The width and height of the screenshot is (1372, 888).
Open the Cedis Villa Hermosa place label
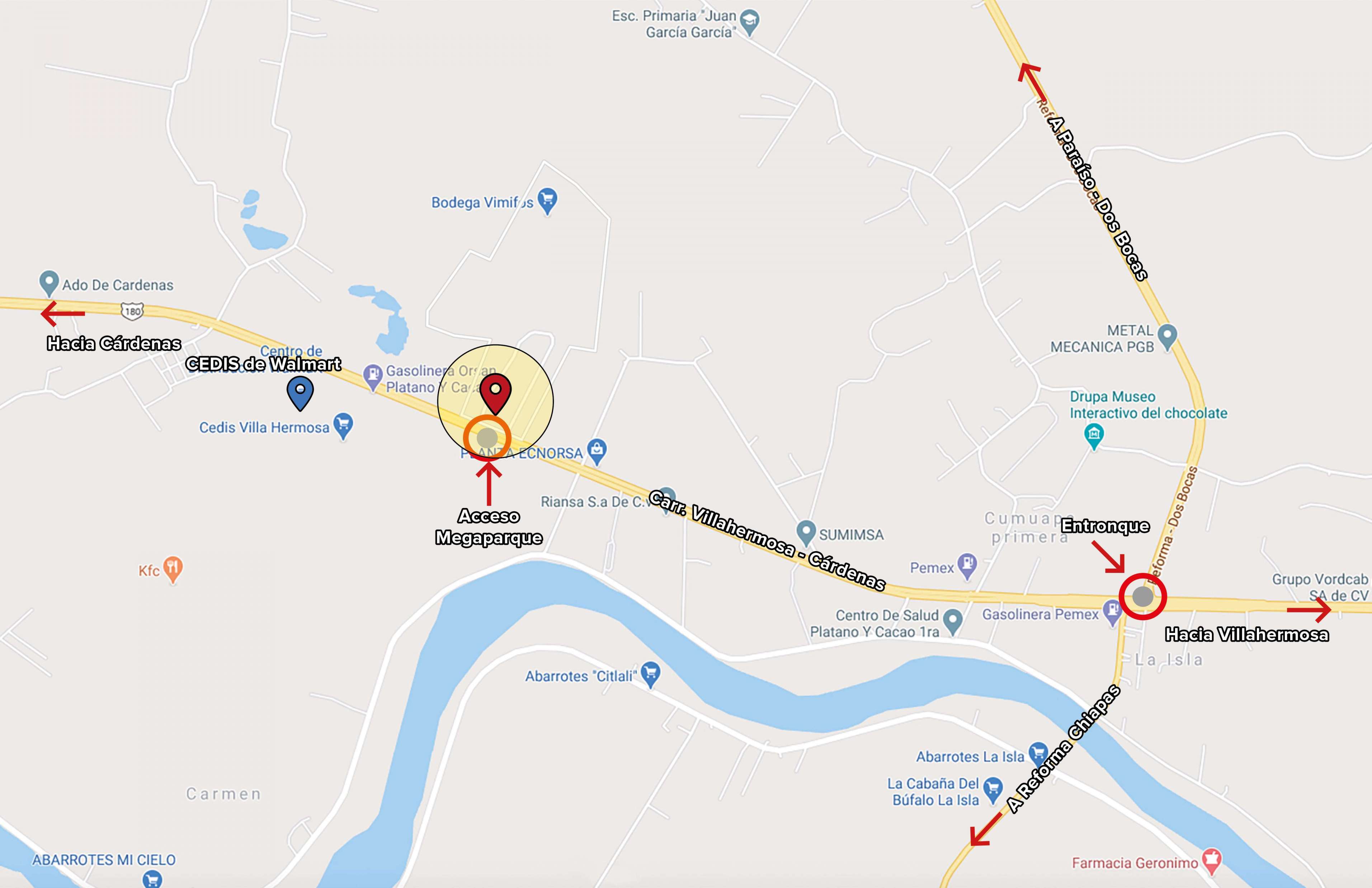tap(264, 427)
